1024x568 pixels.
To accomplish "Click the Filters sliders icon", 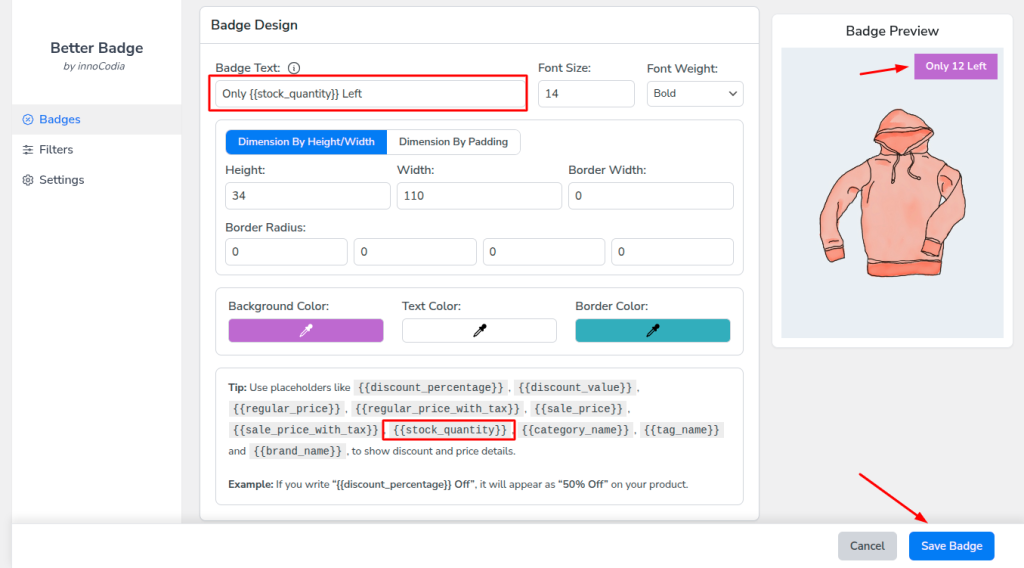I will (x=28, y=150).
